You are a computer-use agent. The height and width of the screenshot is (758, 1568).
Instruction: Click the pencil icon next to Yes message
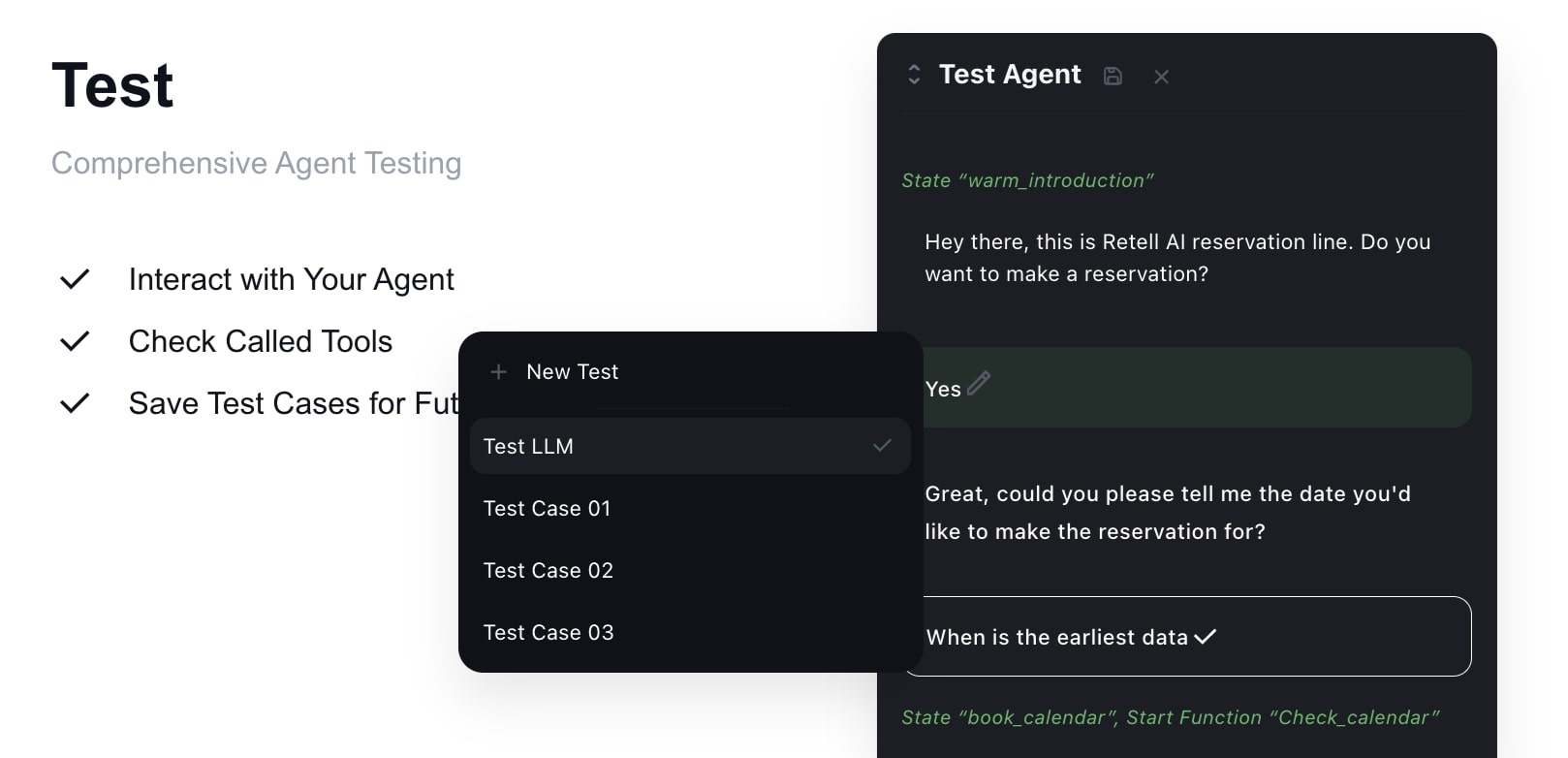click(x=979, y=385)
